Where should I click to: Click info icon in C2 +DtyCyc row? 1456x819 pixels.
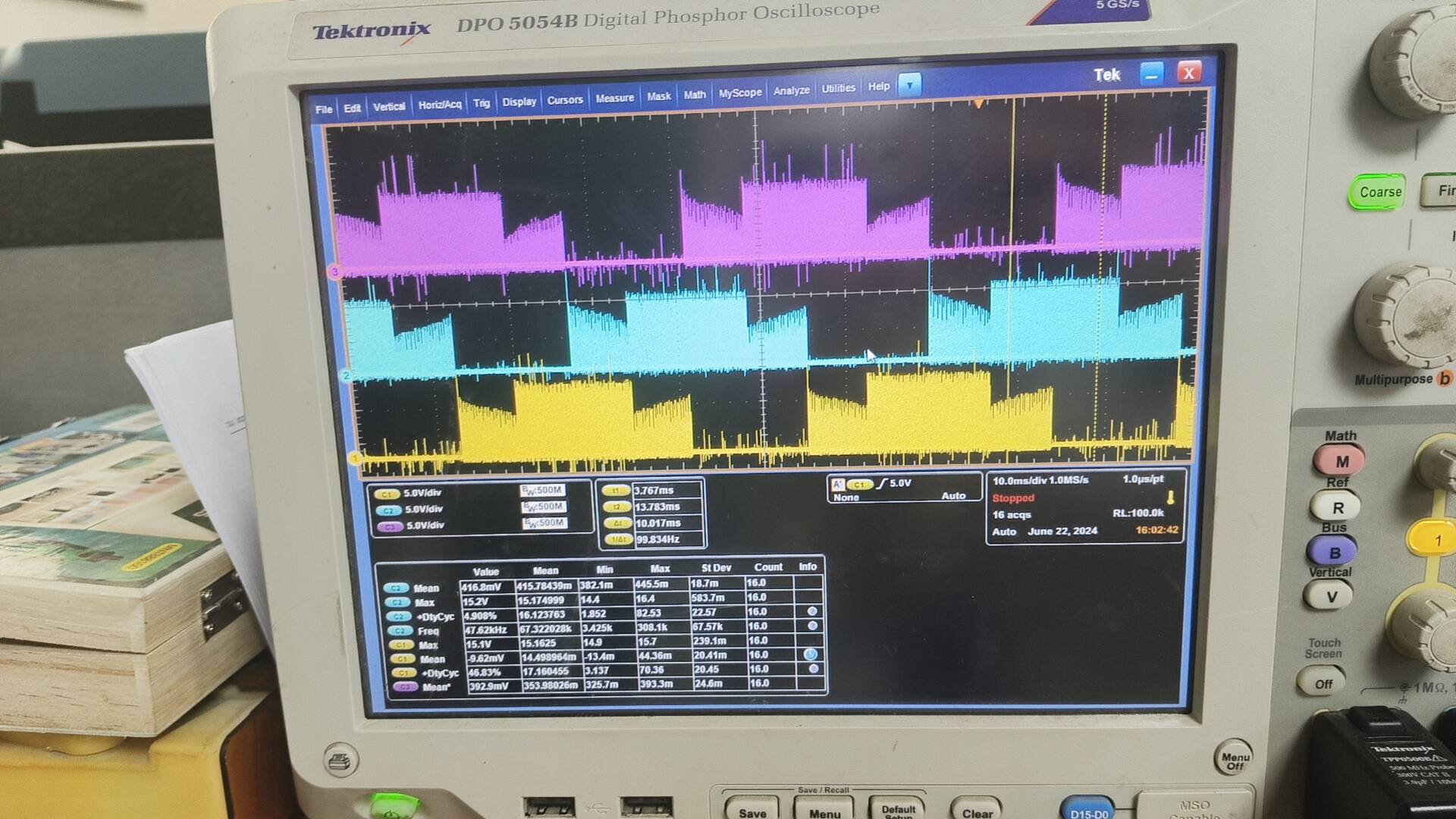pyautogui.click(x=812, y=611)
